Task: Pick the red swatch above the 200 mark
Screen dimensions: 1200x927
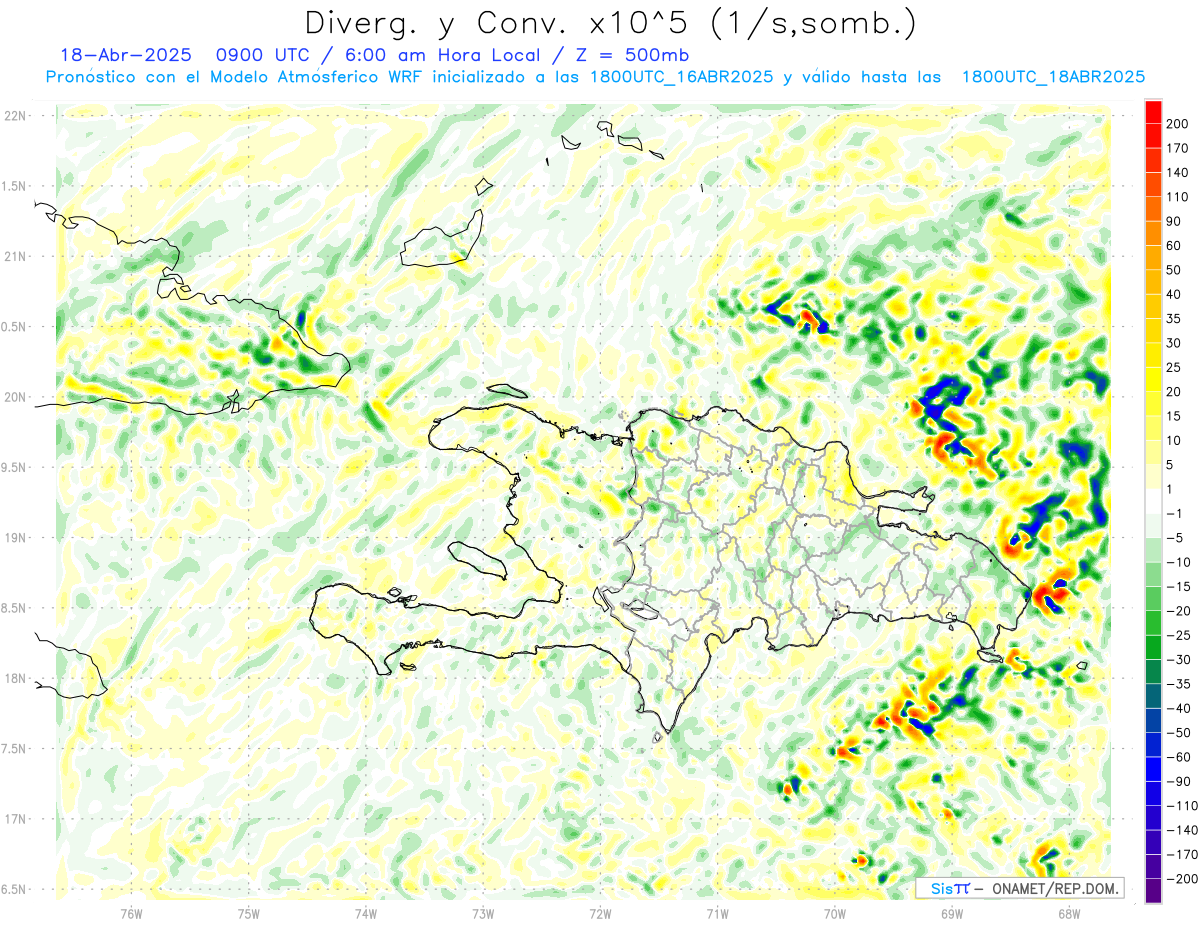Action: click(1153, 112)
